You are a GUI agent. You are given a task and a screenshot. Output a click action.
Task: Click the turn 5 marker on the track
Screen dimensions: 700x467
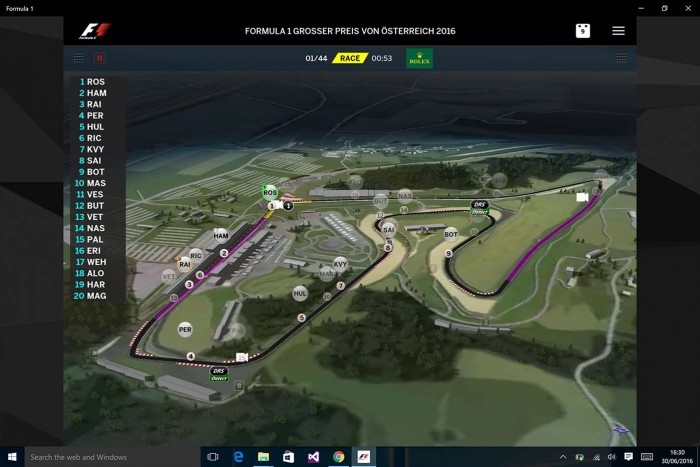click(302, 317)
